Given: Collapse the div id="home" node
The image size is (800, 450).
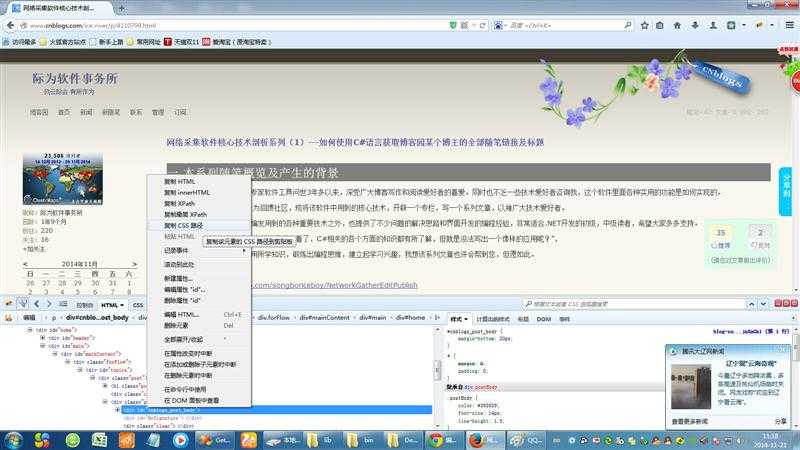Looking at the screenshot, I should 30,330.
